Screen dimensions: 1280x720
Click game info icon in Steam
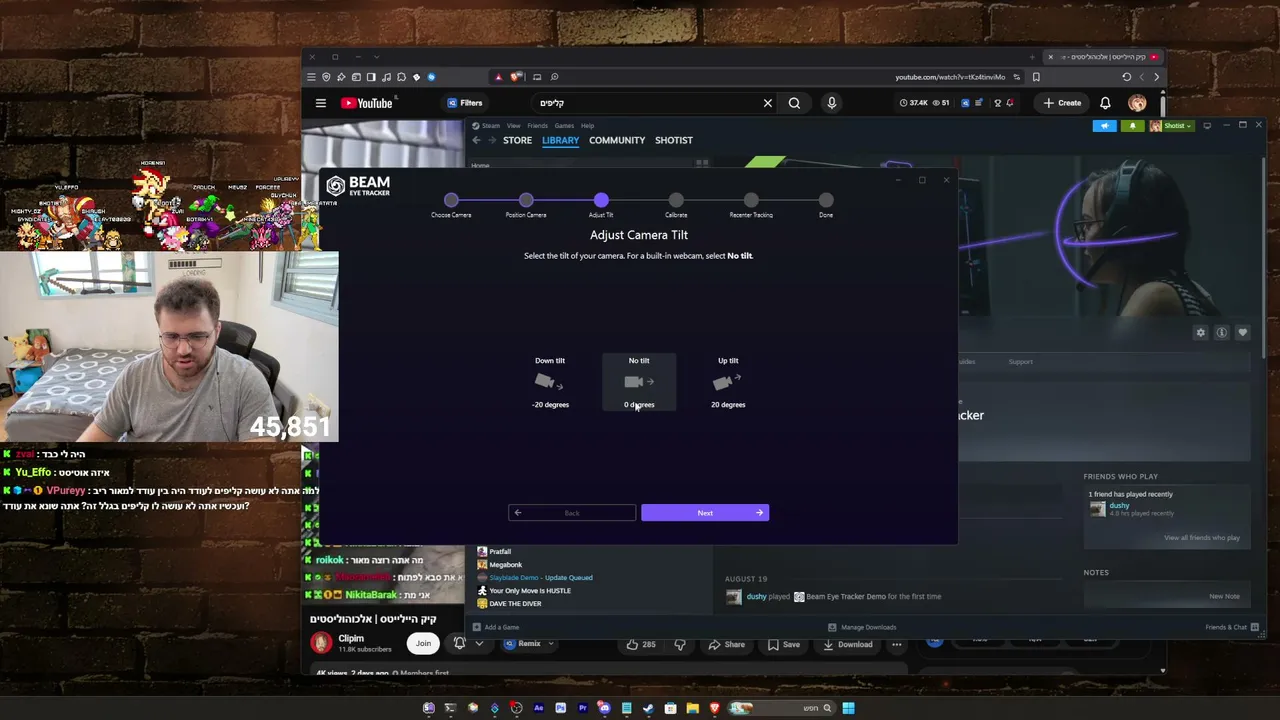[1222, 333]
